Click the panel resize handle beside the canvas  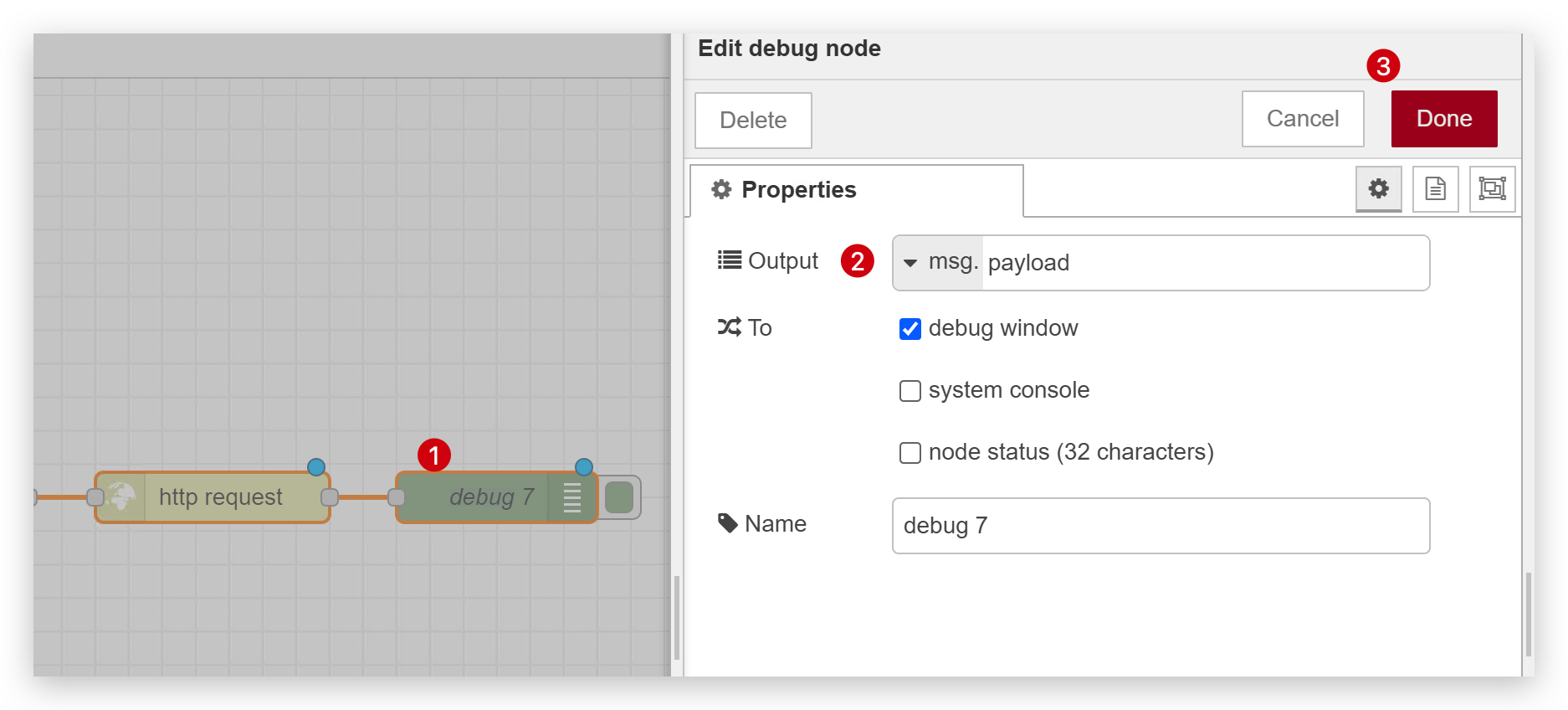(677, 618)
